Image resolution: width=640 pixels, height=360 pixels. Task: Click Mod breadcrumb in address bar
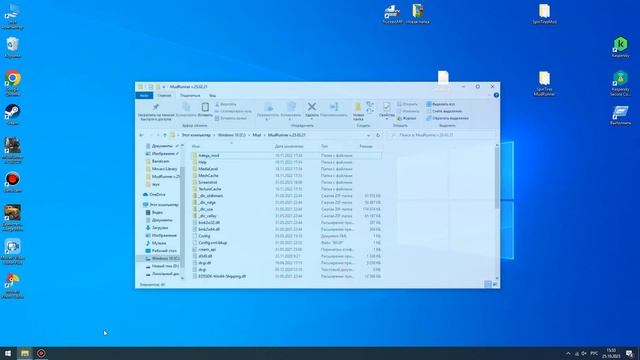pos(256,135)
